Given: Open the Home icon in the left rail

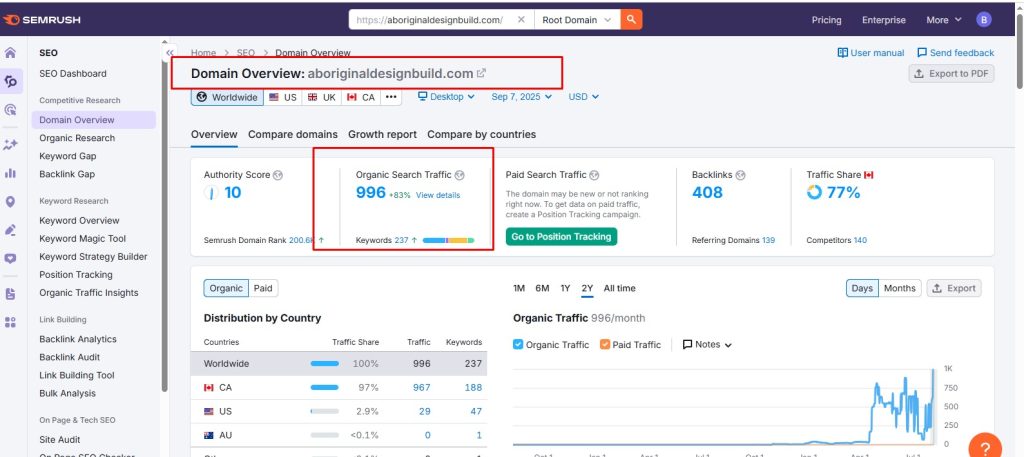Looking at the screenshot, I should 10,53.
